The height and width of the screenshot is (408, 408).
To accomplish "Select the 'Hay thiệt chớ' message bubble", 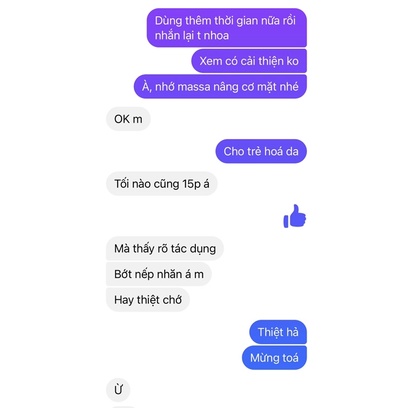I will [x=148, y=300].
